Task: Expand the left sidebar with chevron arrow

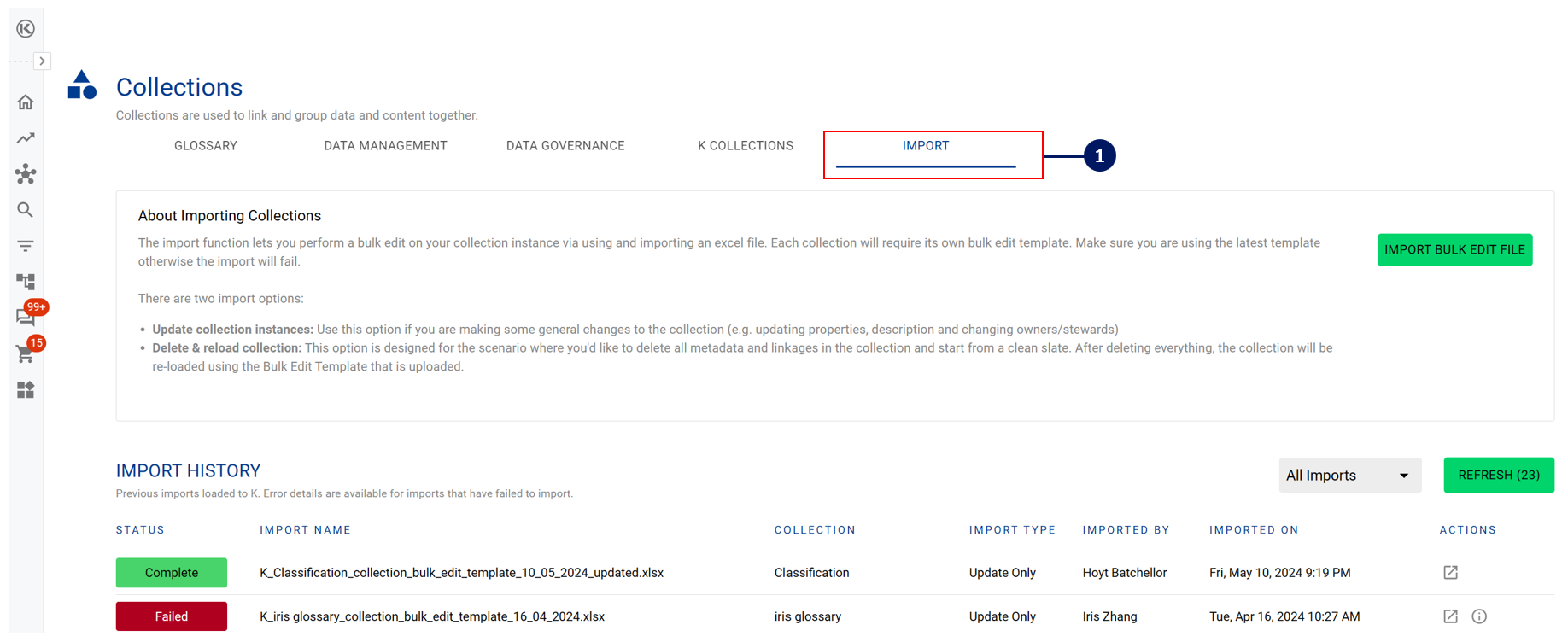Action: [x=42, y=61]
